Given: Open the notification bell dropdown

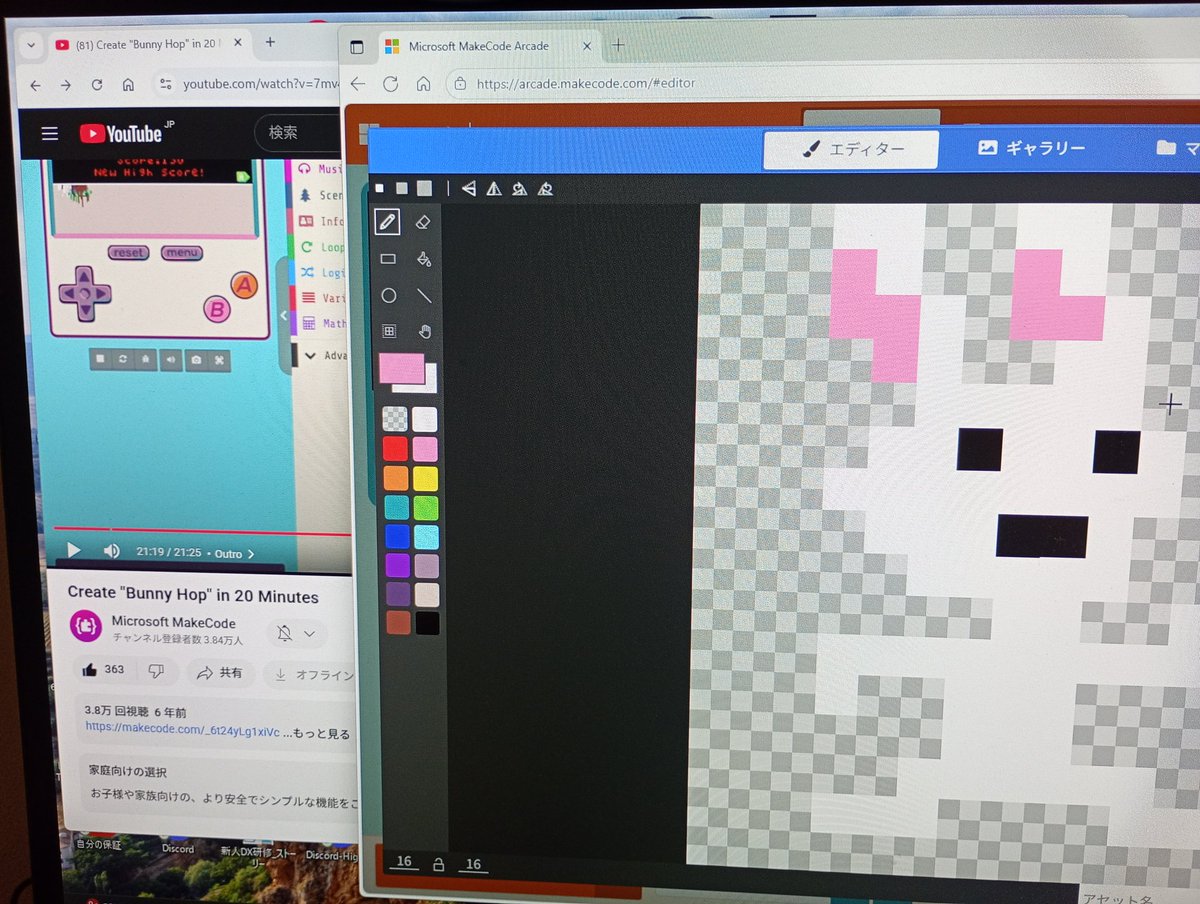Looking at the screenshot, I should pyautogui.click(x=297, y=633).
